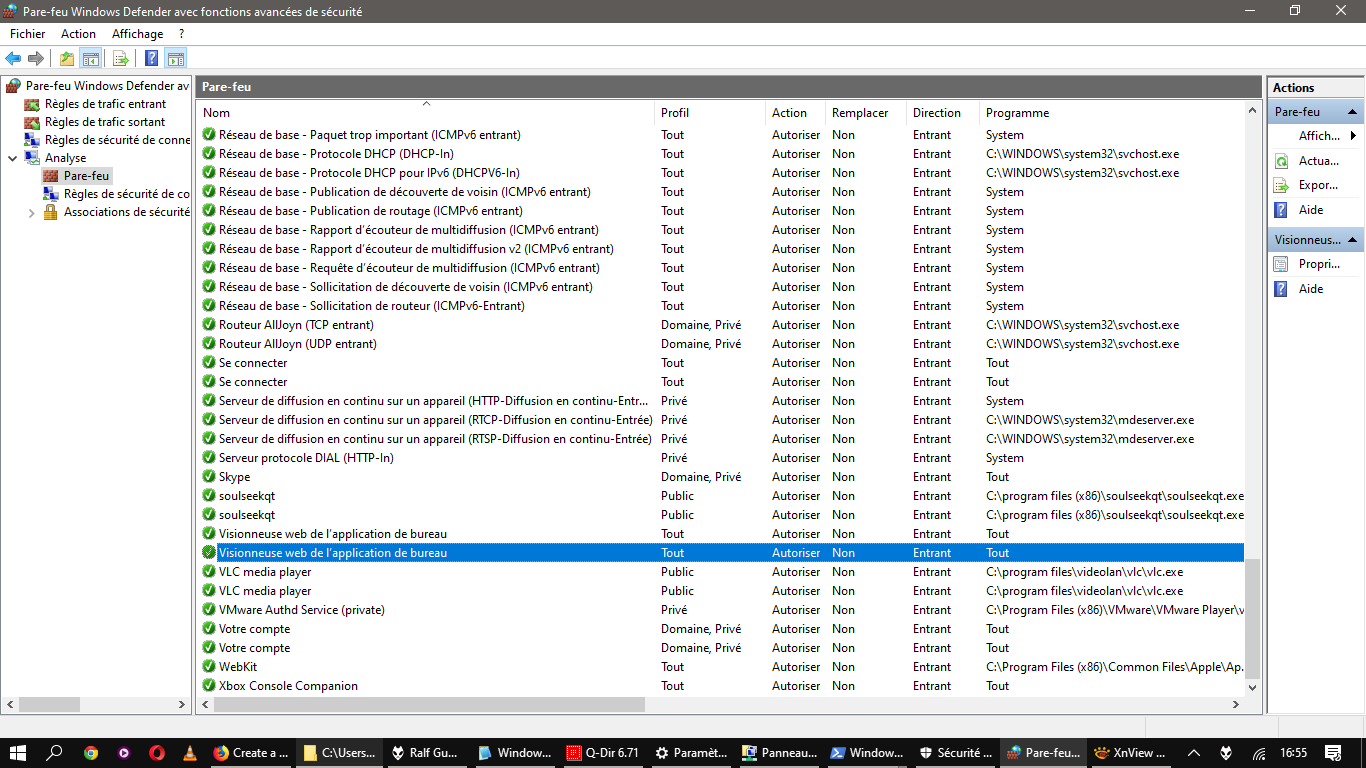Click Propriétés icon in the Actions pane
The height and width of the screenshot is (768, 1366).
click(x=1281, y=264)
